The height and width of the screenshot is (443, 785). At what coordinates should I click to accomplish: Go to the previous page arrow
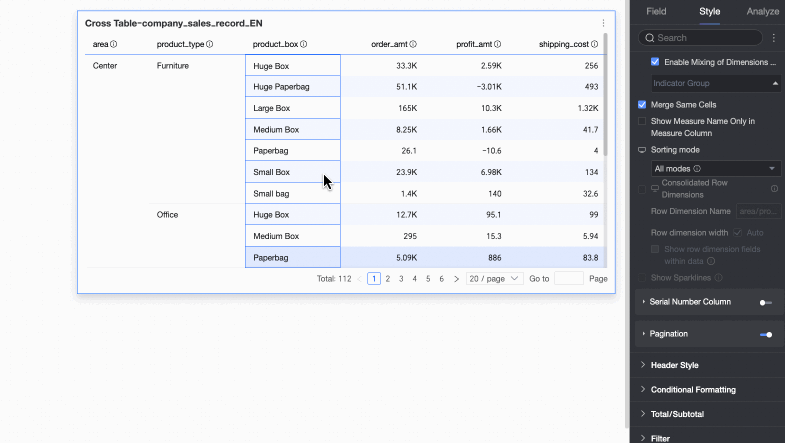[359, 279]
